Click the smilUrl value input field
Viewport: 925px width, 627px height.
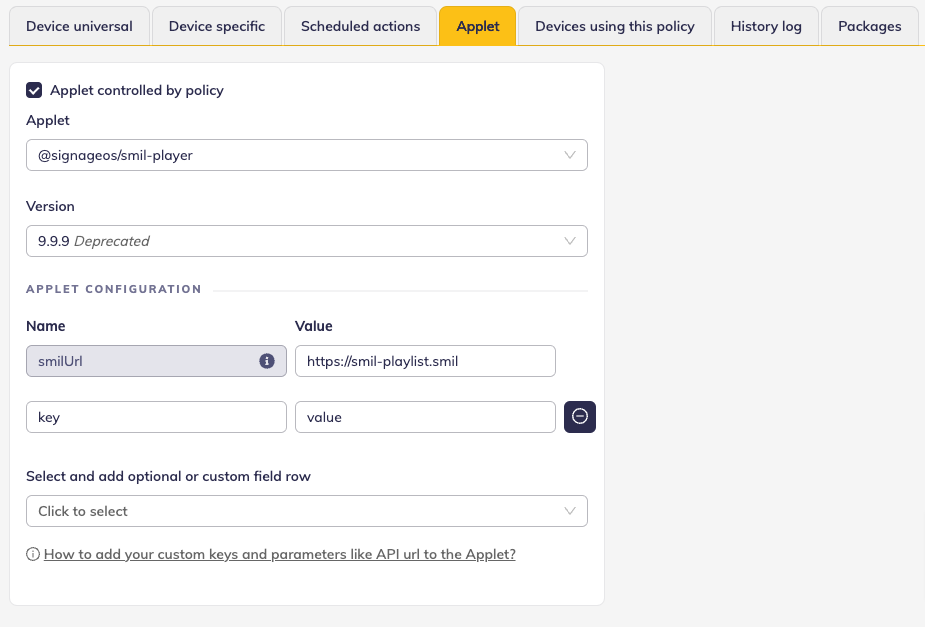[x=425, y=361]
